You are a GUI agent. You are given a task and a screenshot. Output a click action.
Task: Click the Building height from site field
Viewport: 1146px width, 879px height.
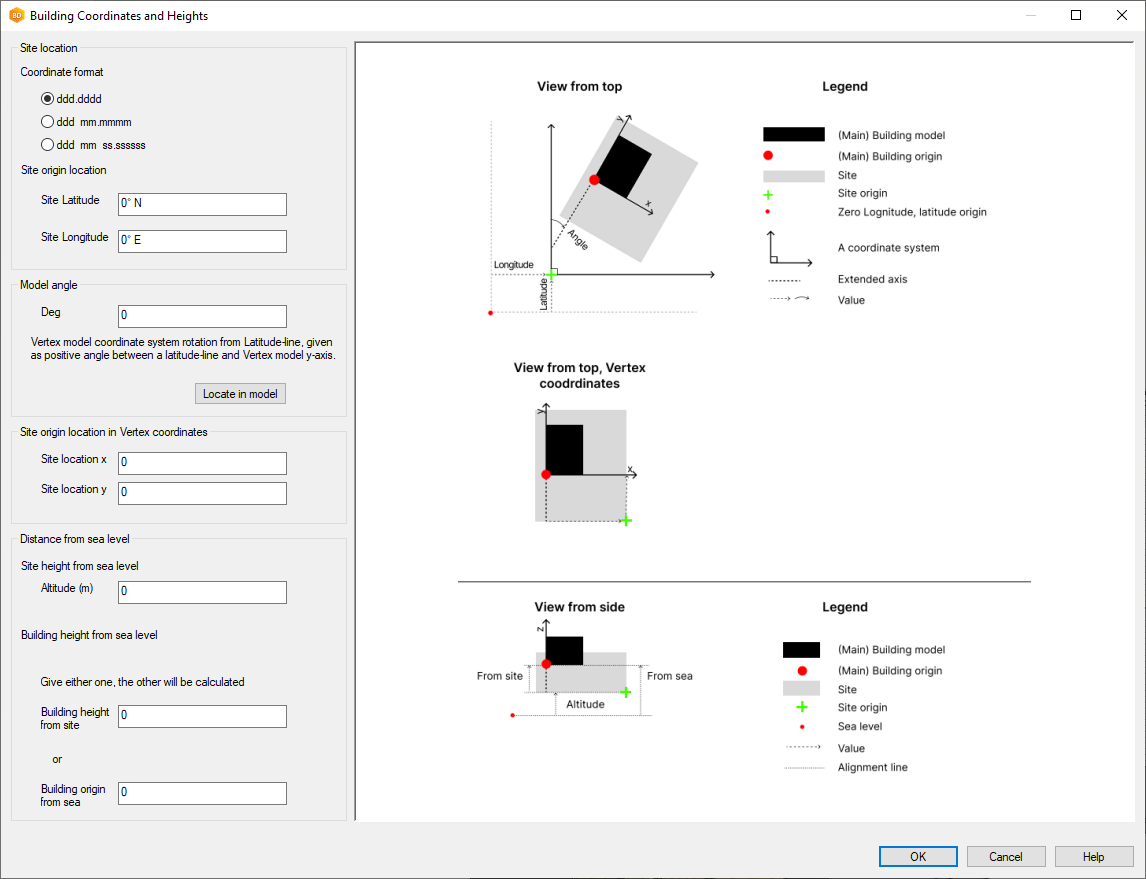(x=202, y=716)
